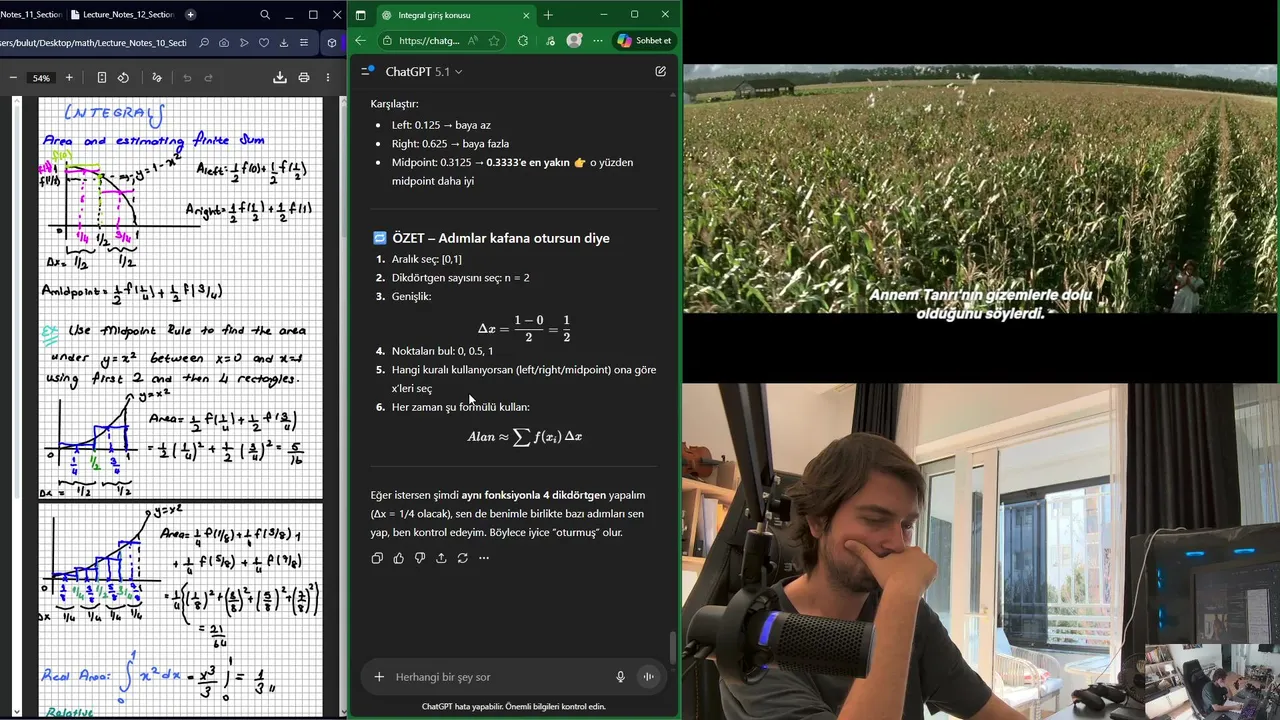Open the PDF toolbar more options menu
The width and height of the screenshot is (1280, 720).
tap(328, 78)
